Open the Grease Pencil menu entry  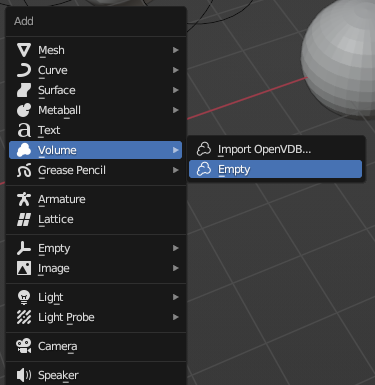[x=96, y=170]
